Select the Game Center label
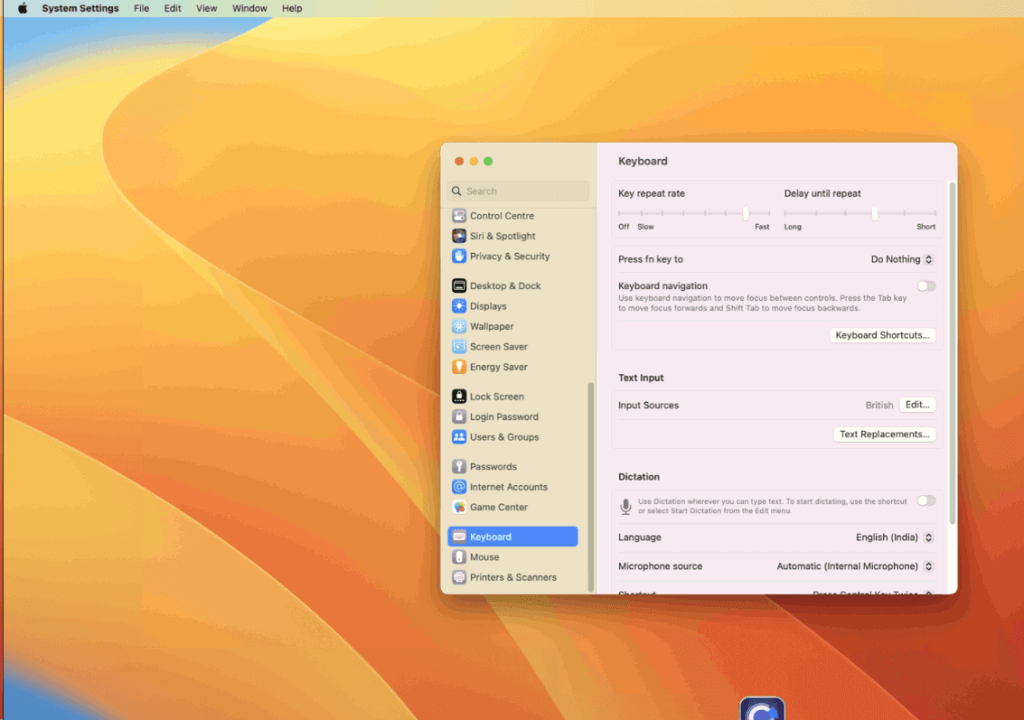 (498, 507)
